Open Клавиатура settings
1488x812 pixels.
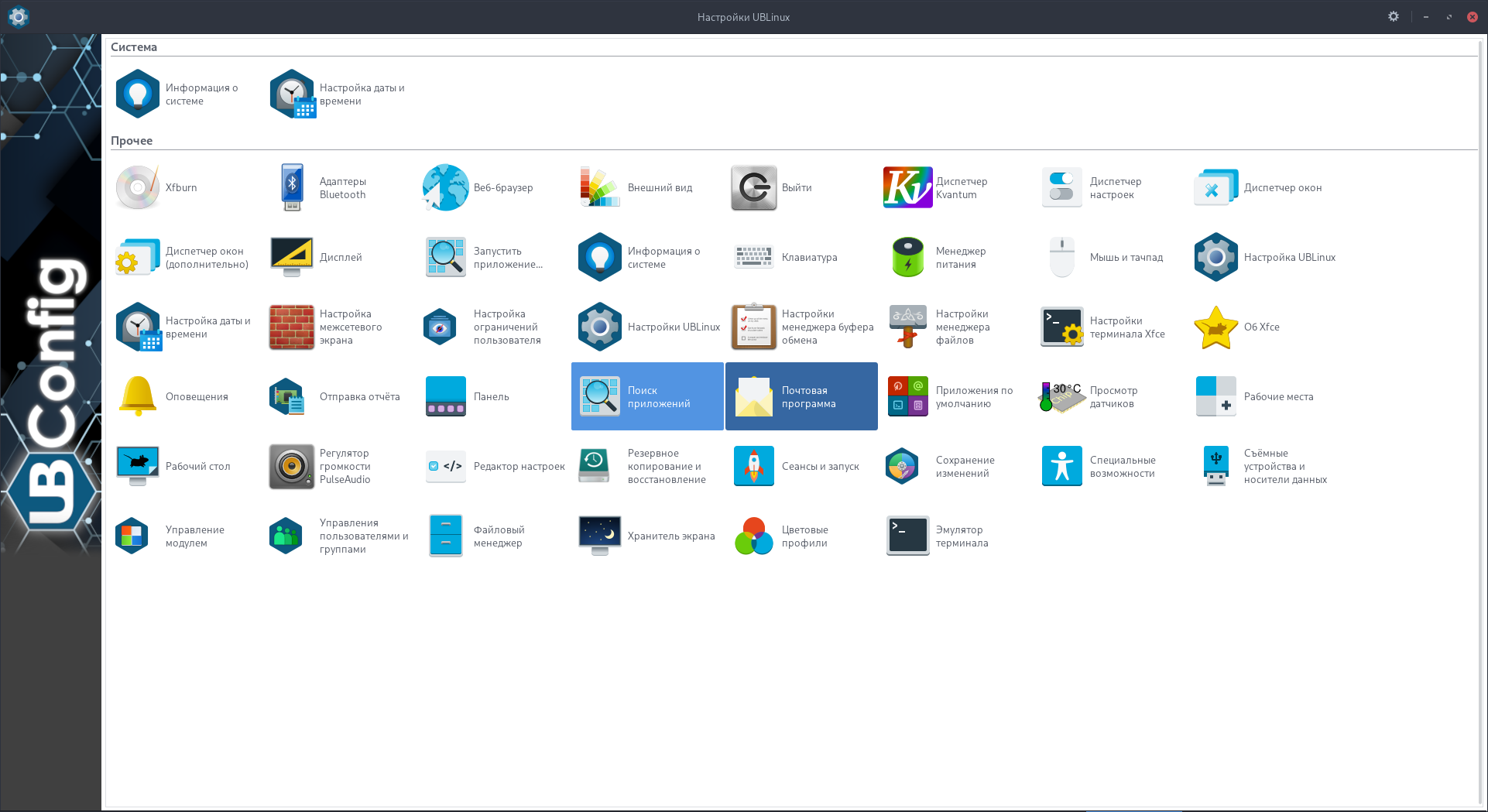(x=801, y=257)
